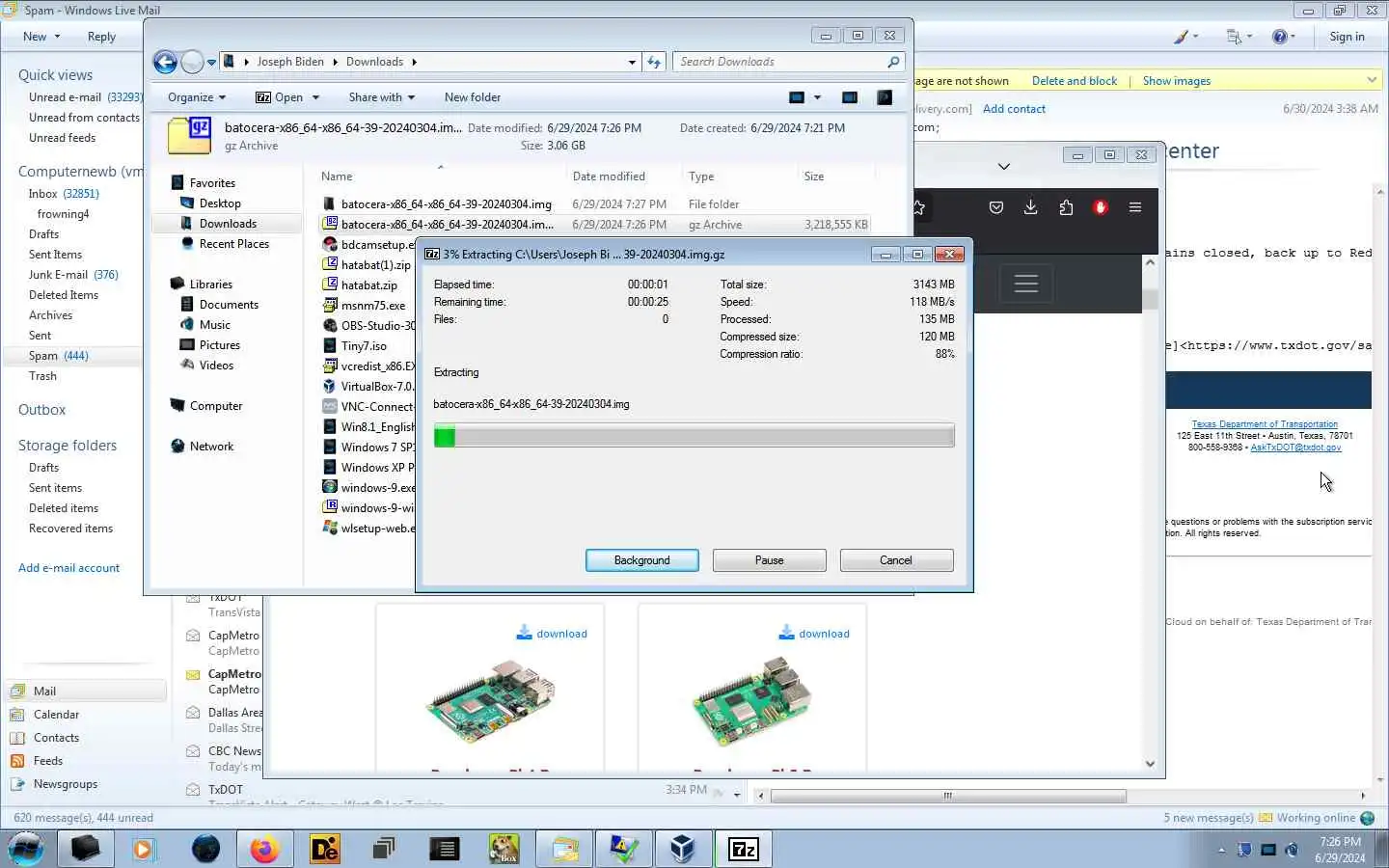
Task: Click the Background button in 7-Zip
Action: pyautogui.click(x=641, y=560)
